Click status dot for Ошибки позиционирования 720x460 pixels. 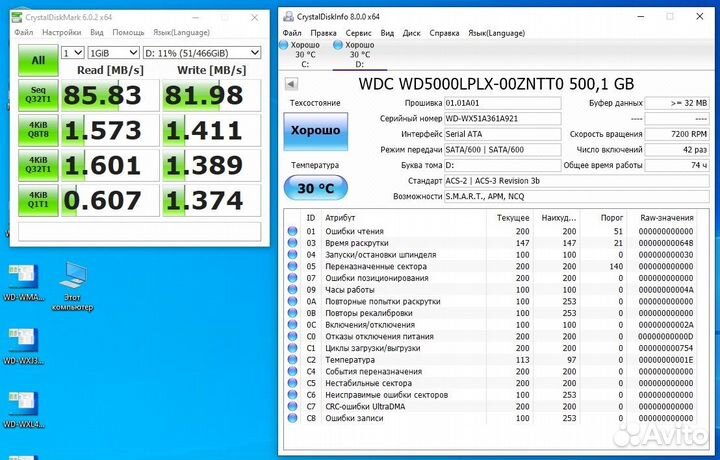point(292,278)
